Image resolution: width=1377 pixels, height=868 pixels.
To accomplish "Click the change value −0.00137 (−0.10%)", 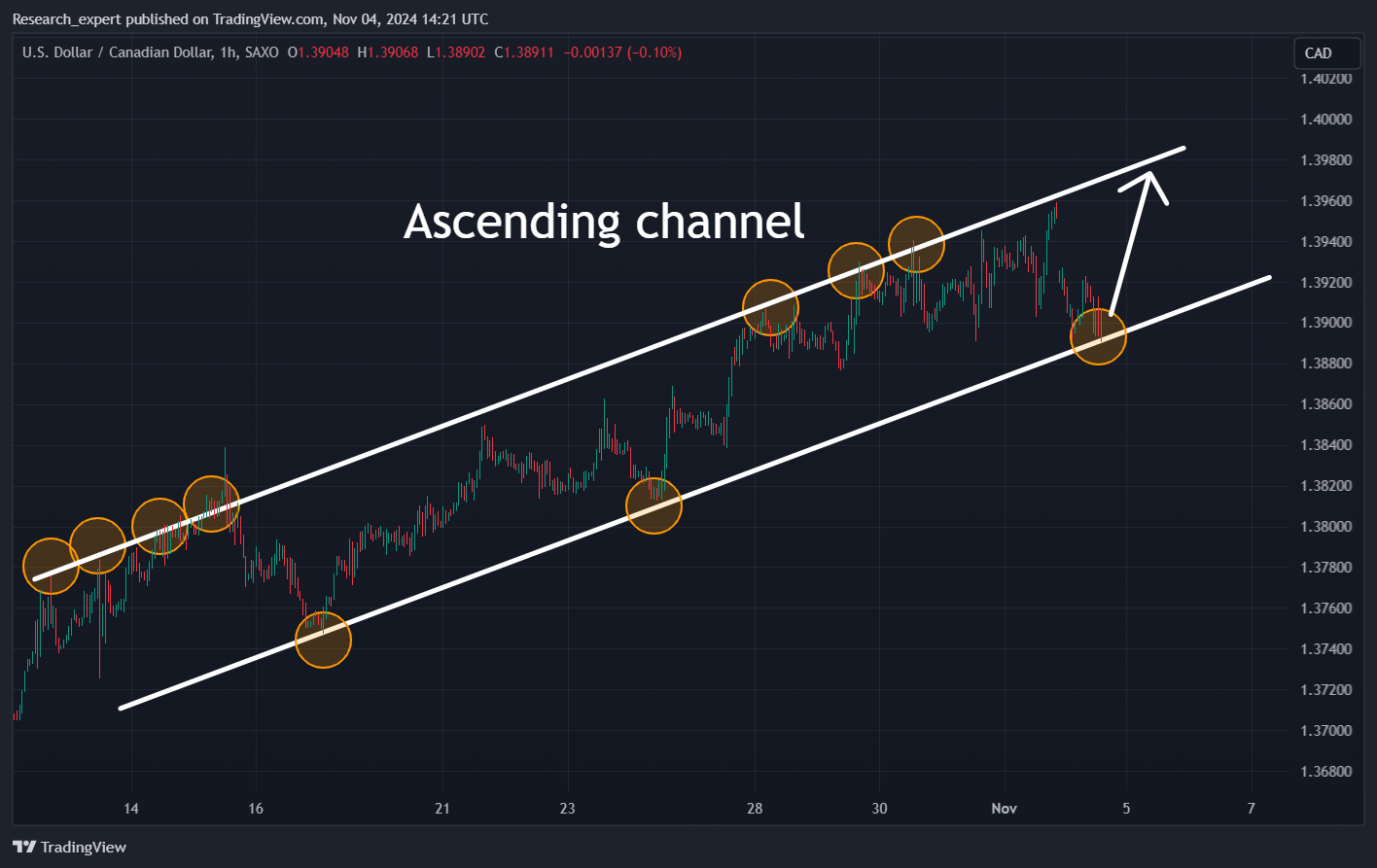I will (x=622, y=52).
